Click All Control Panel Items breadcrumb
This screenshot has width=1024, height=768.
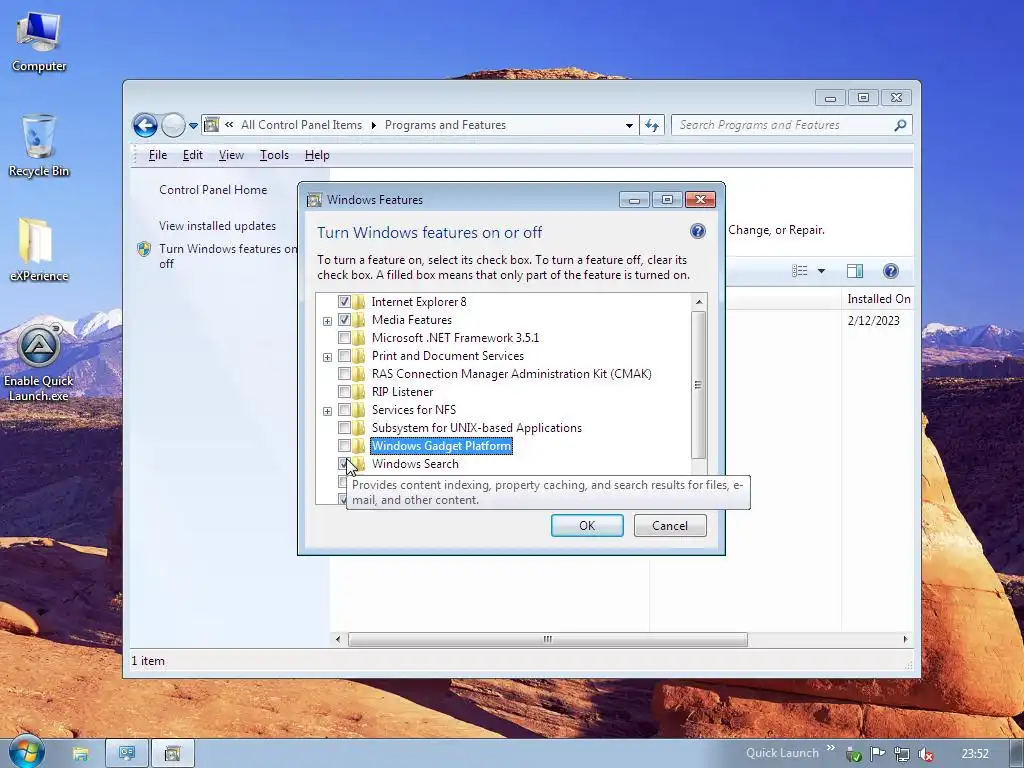pos(301,125)
